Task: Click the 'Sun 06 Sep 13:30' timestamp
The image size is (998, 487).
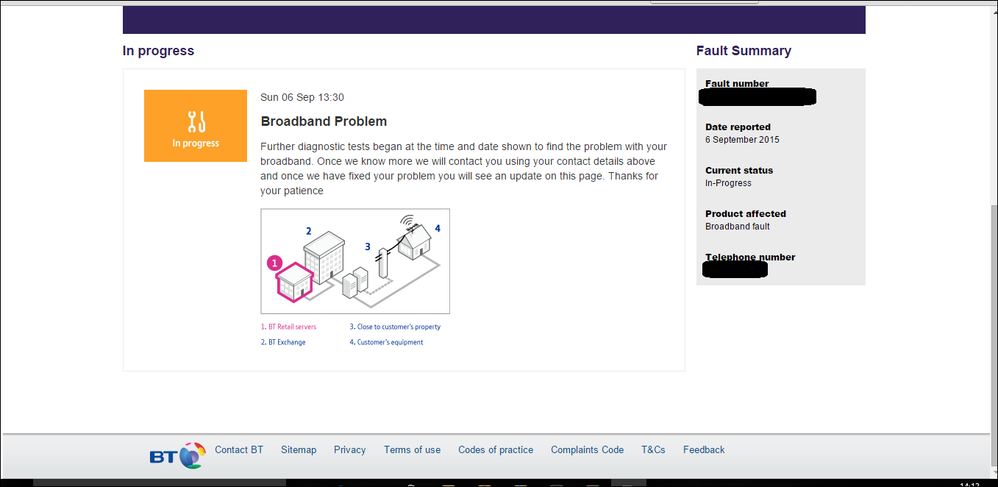Action: [302, 97]
